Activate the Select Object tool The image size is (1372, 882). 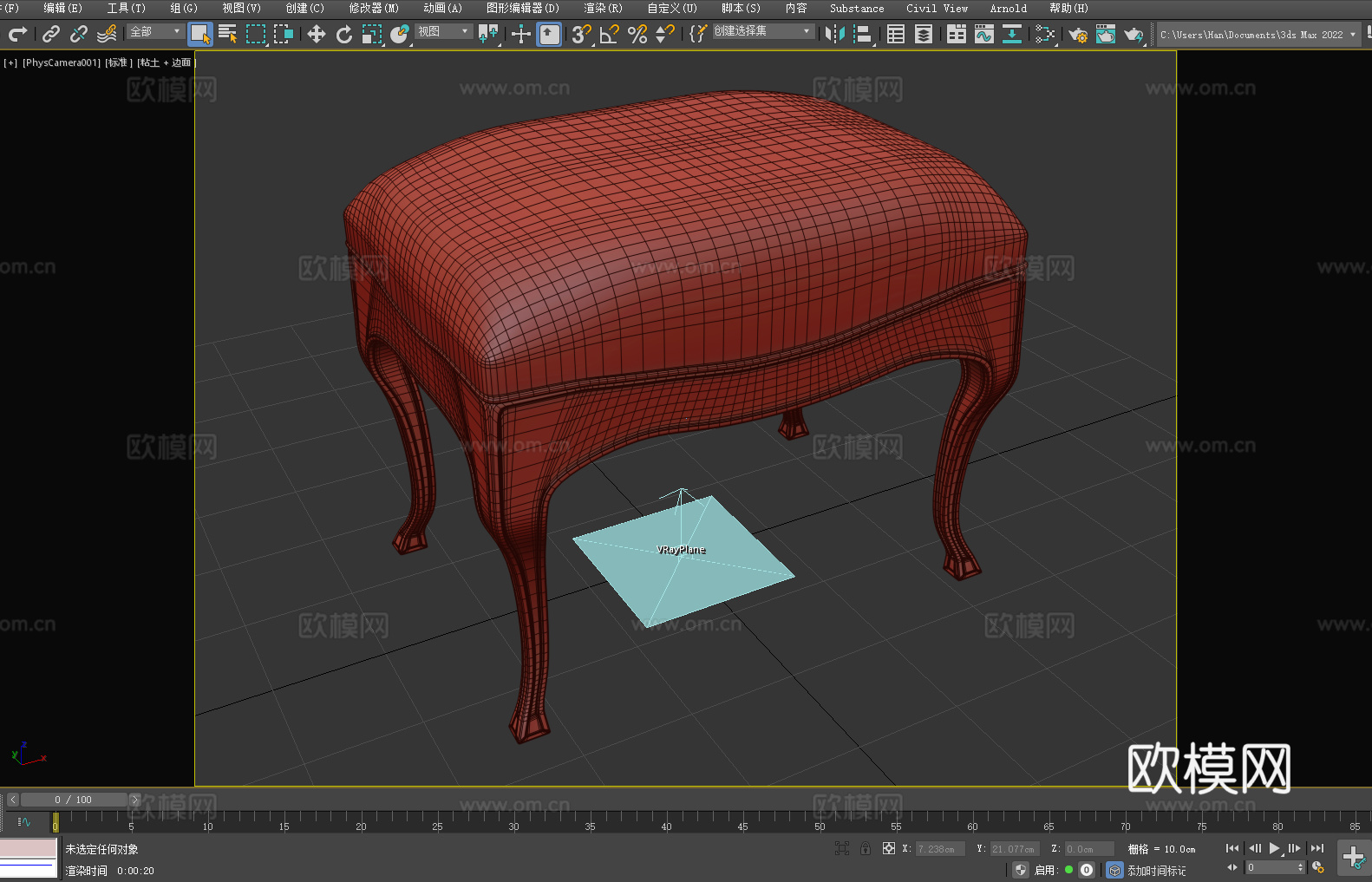point(200,34)
